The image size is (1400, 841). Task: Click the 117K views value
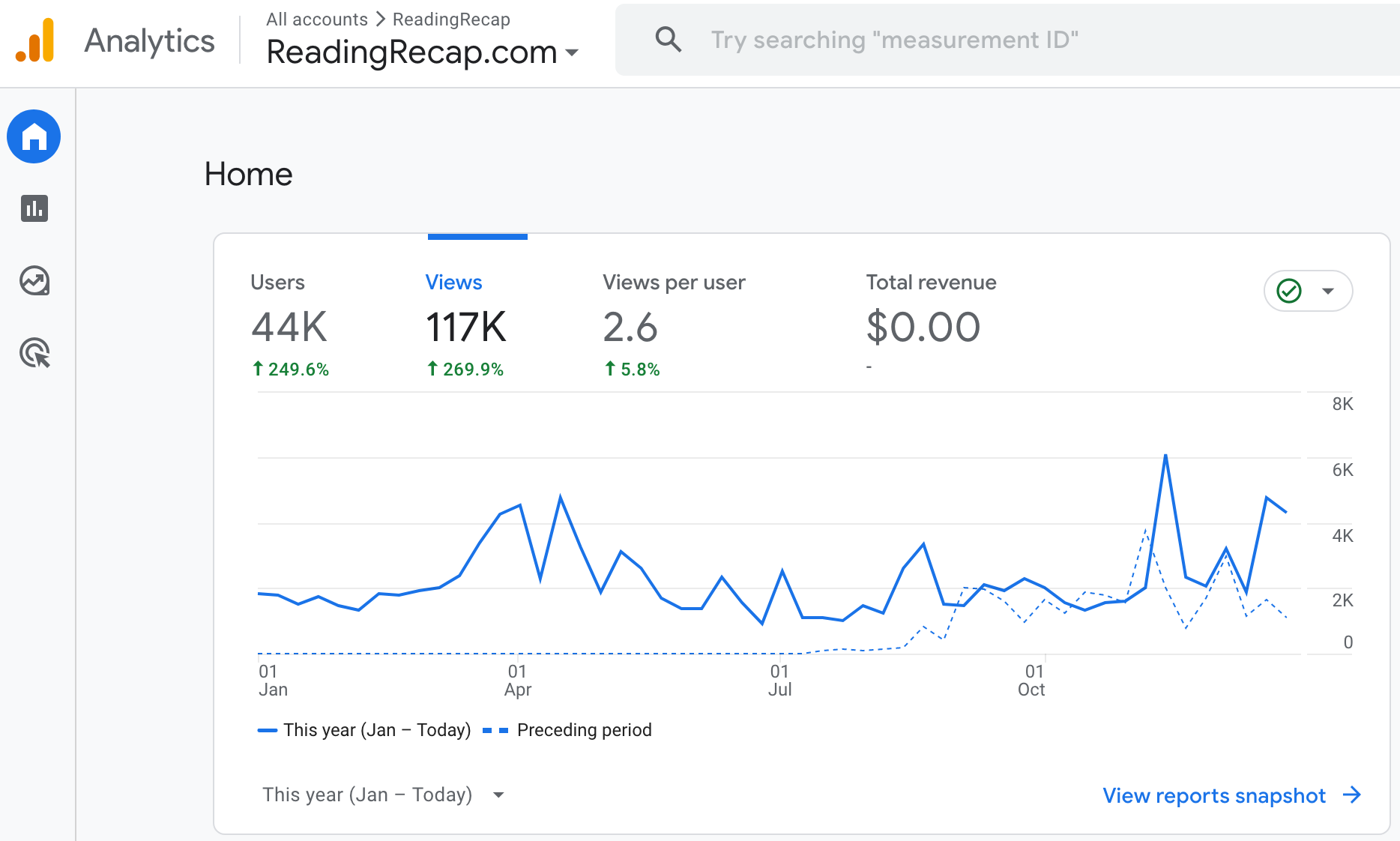tap(466, 327)
